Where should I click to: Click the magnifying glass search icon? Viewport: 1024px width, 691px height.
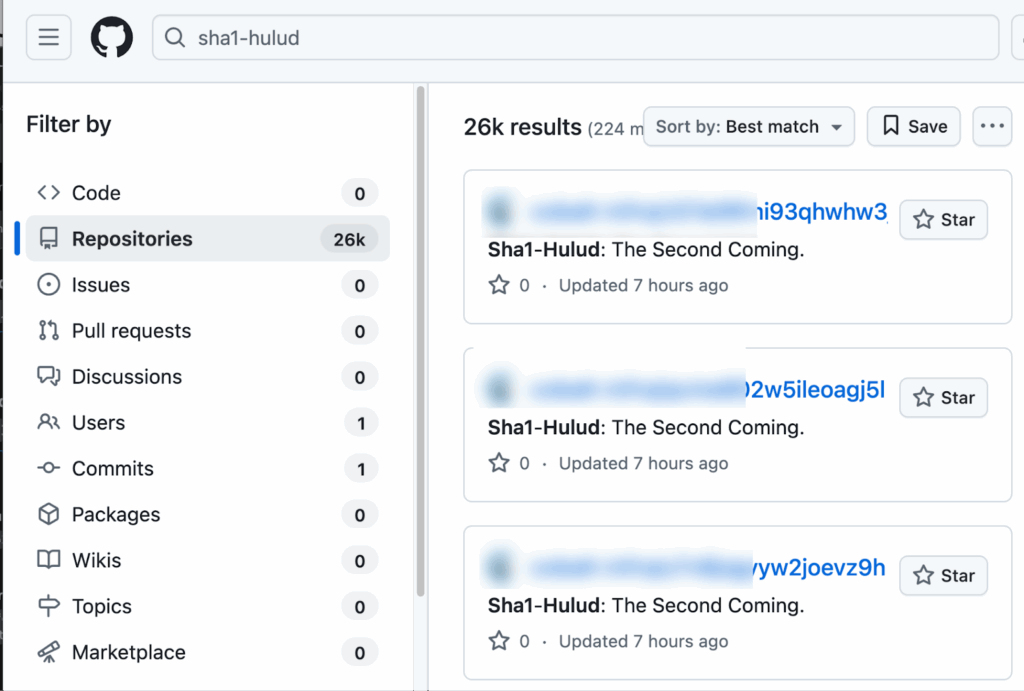[174, 37]
